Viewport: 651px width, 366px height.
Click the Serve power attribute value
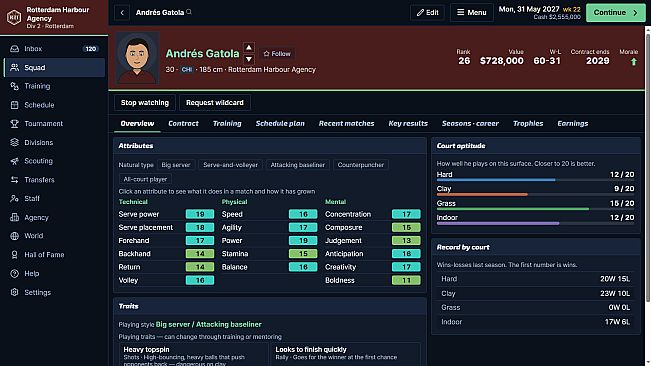[x=200, y=214]
